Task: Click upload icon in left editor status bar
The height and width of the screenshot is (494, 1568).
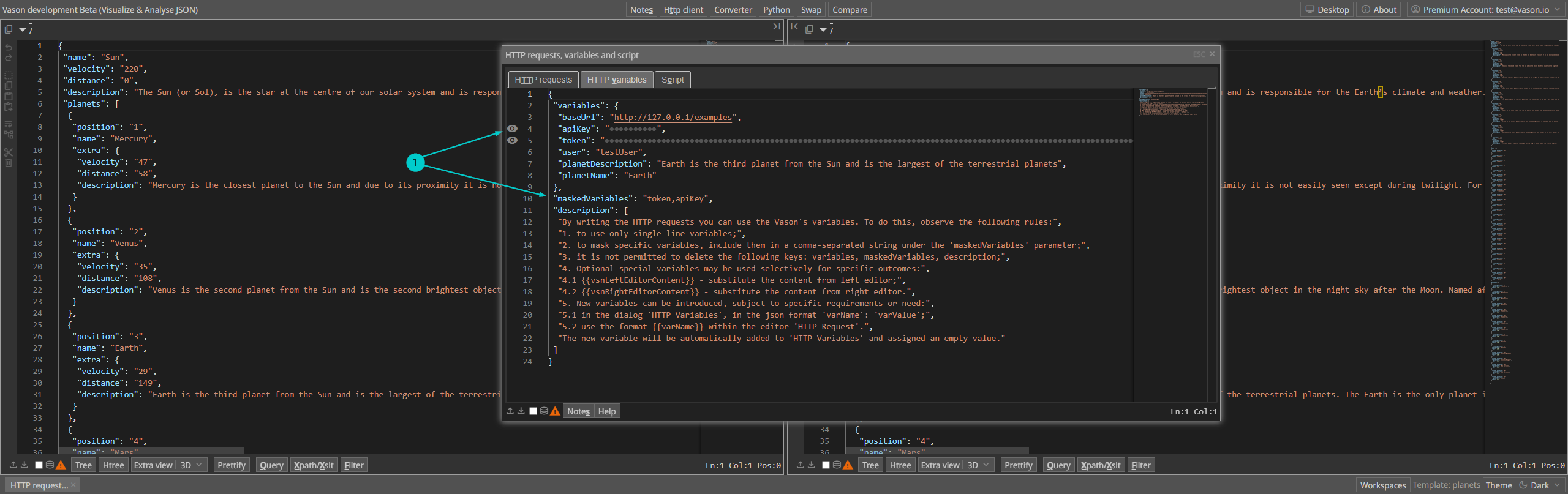Action: pos(13,465)
